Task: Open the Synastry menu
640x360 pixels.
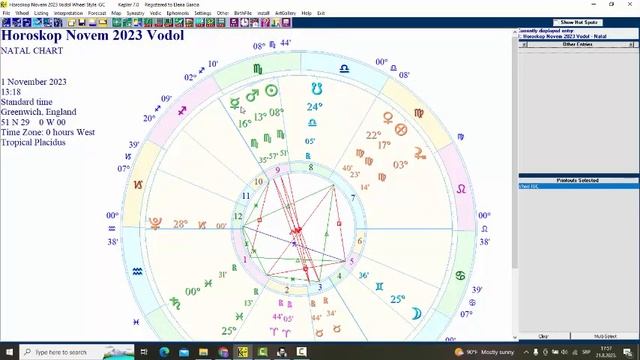Action: [136, 13]
